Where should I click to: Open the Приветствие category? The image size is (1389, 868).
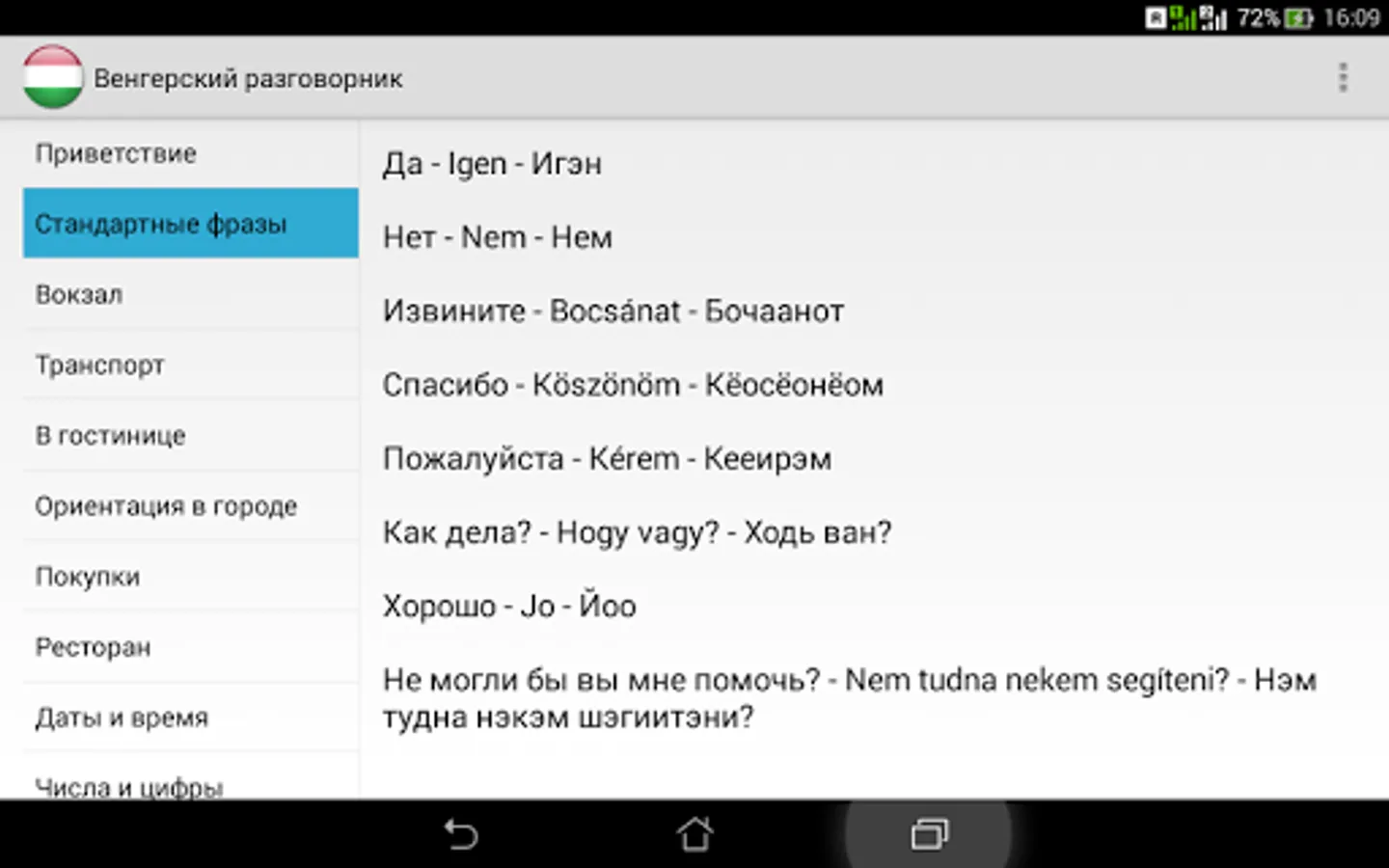[191, 153]
